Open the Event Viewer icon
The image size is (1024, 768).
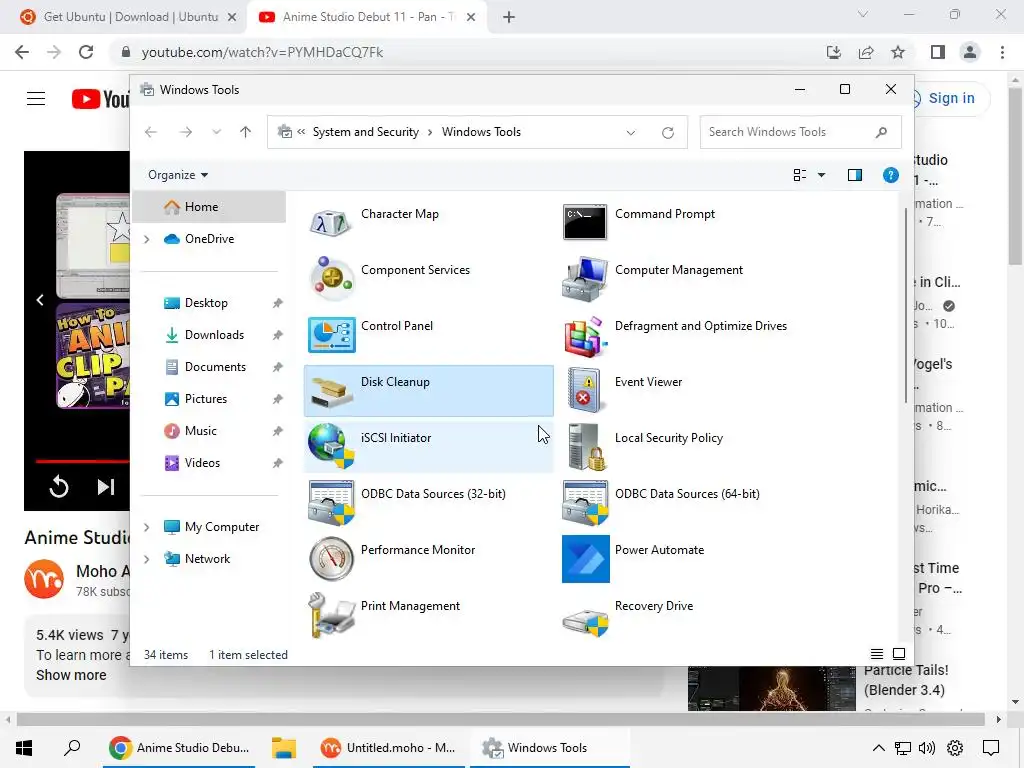585,390
